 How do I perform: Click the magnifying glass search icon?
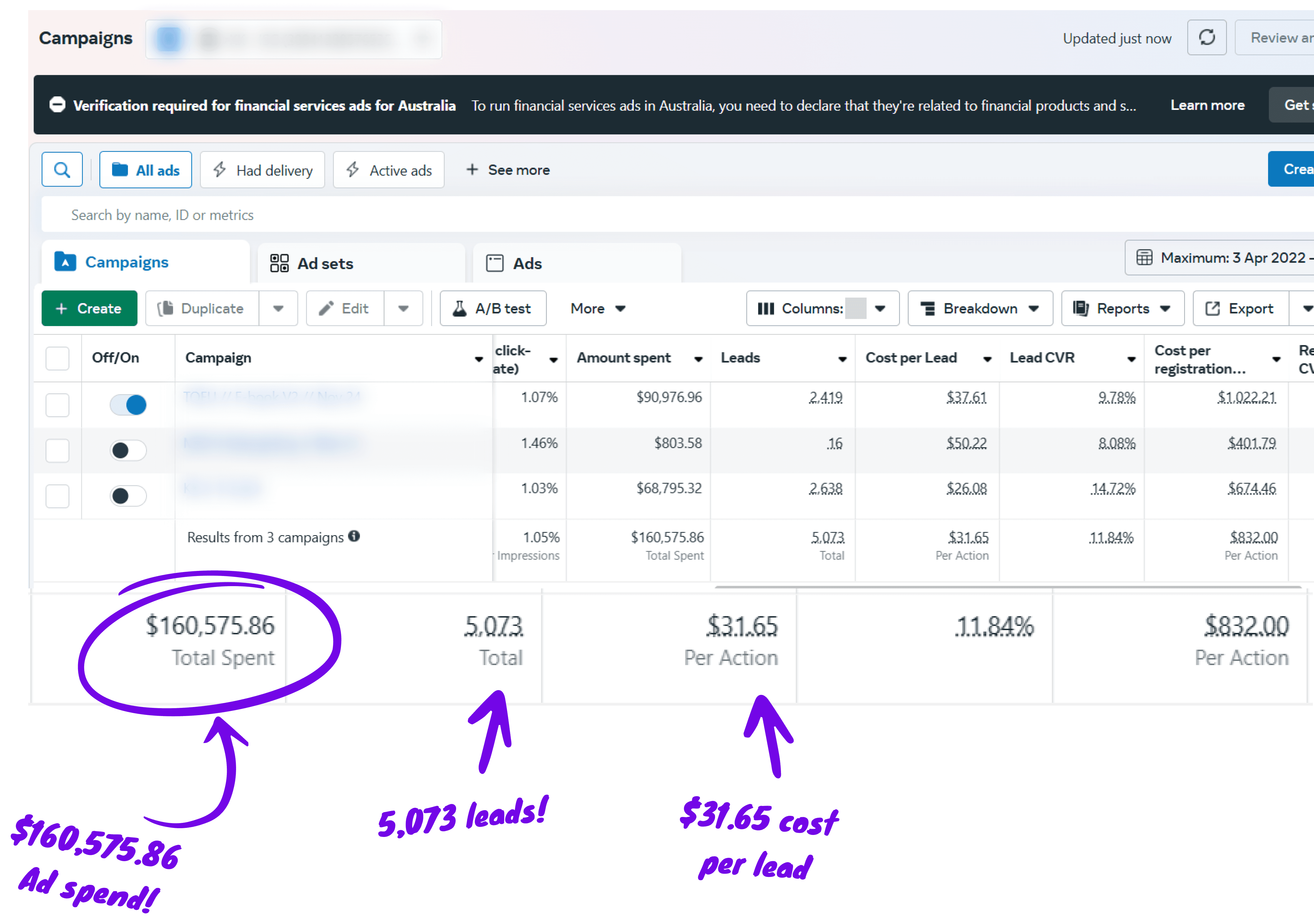tap(62, 170)
